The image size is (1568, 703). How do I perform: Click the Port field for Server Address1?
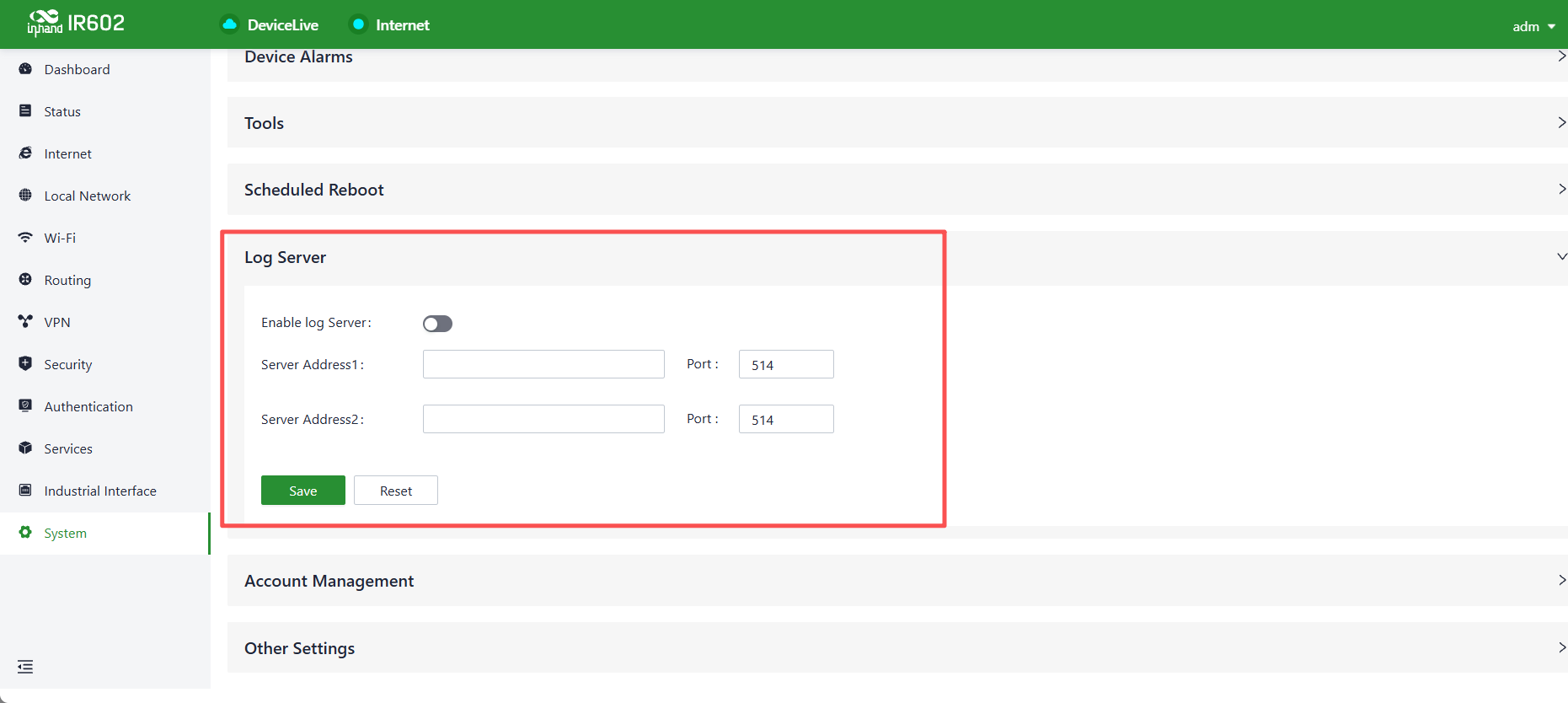[786, 364]
